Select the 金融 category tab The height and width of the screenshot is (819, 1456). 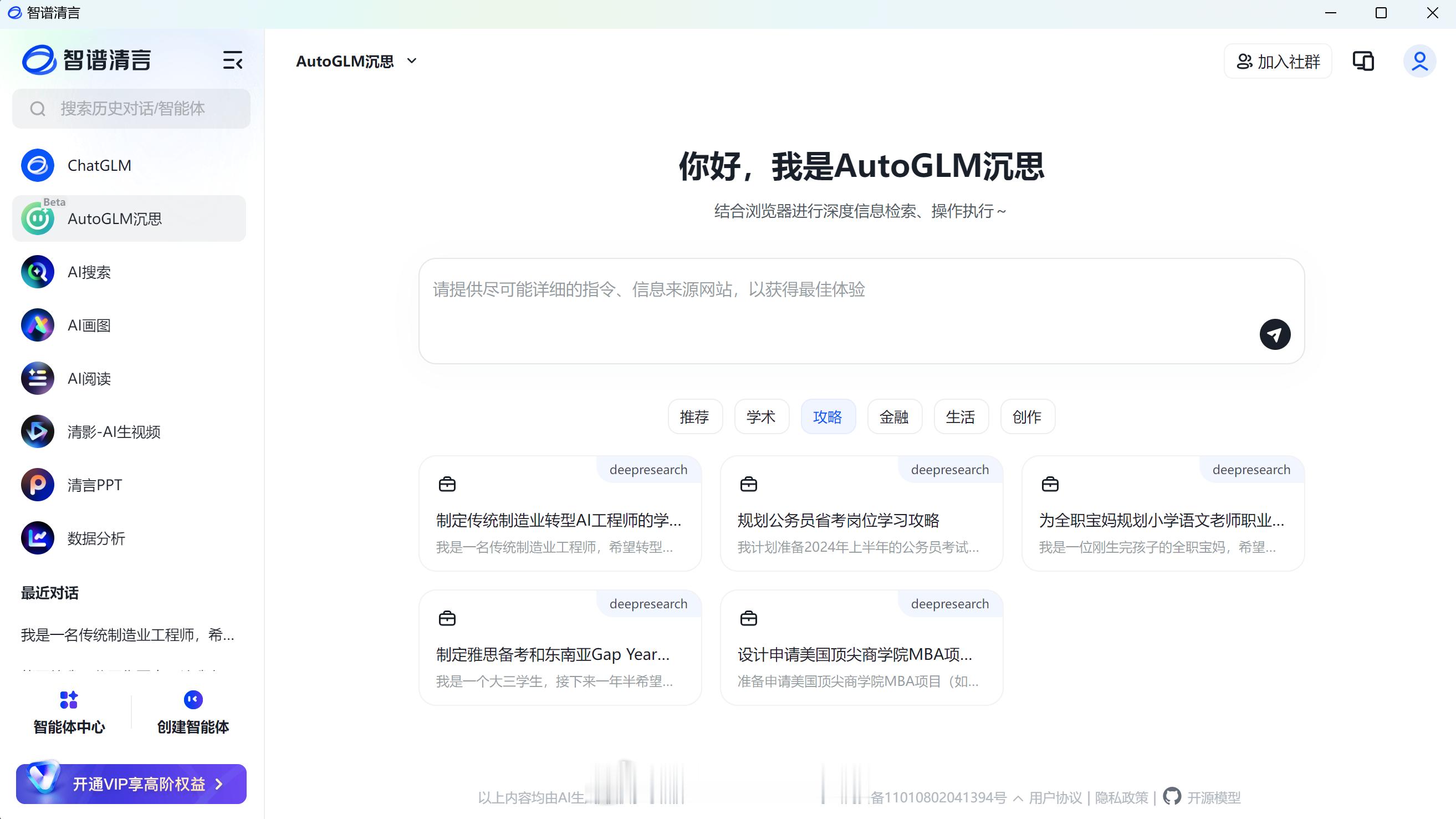click(x=894, y=417)
